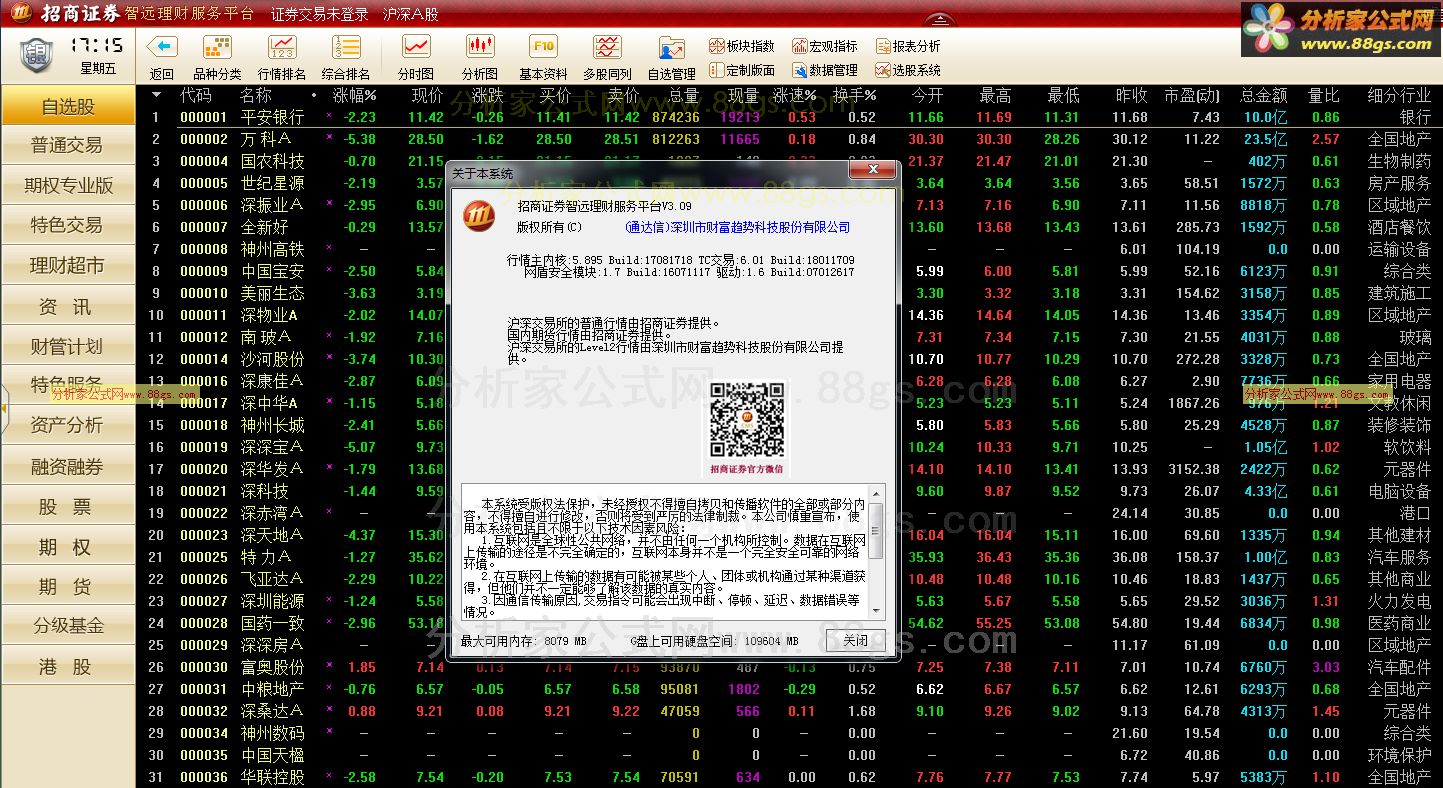Select 多股同列 multi-stock view icon
The image size is (1443, 788).
(x=607, y=47)
